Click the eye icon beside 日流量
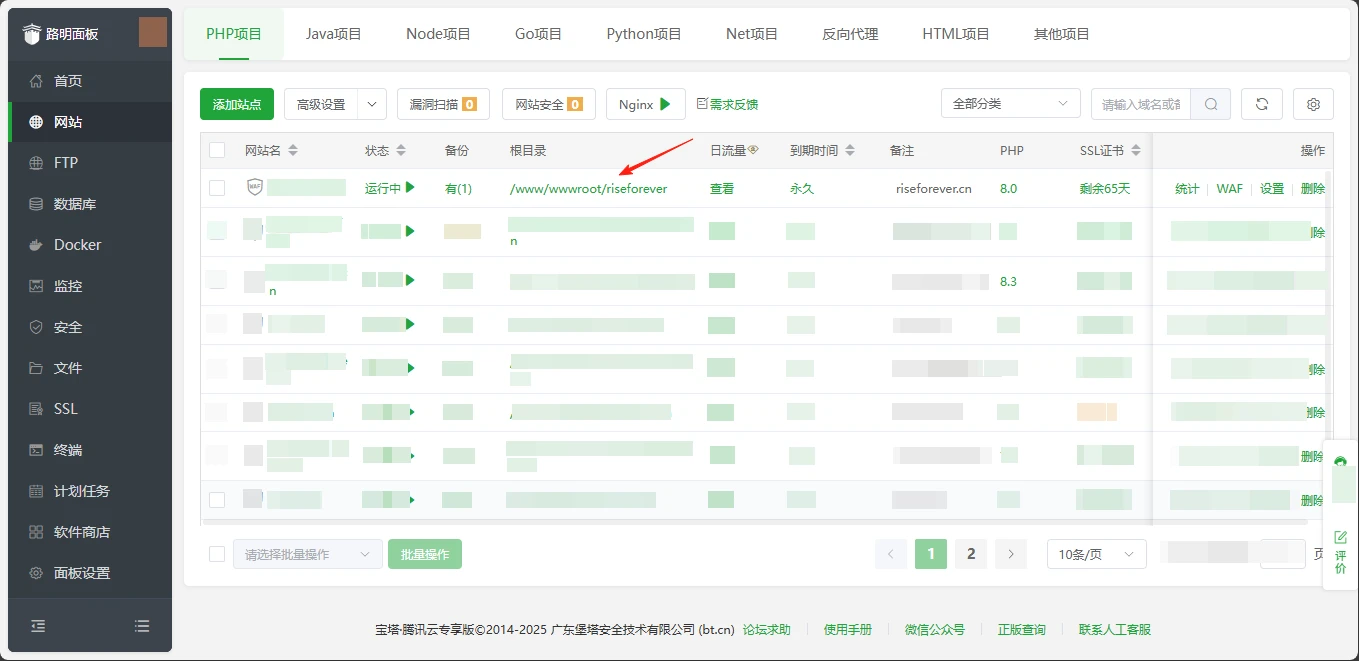Screen dimensions: 1359x661 tap(753, 150)
